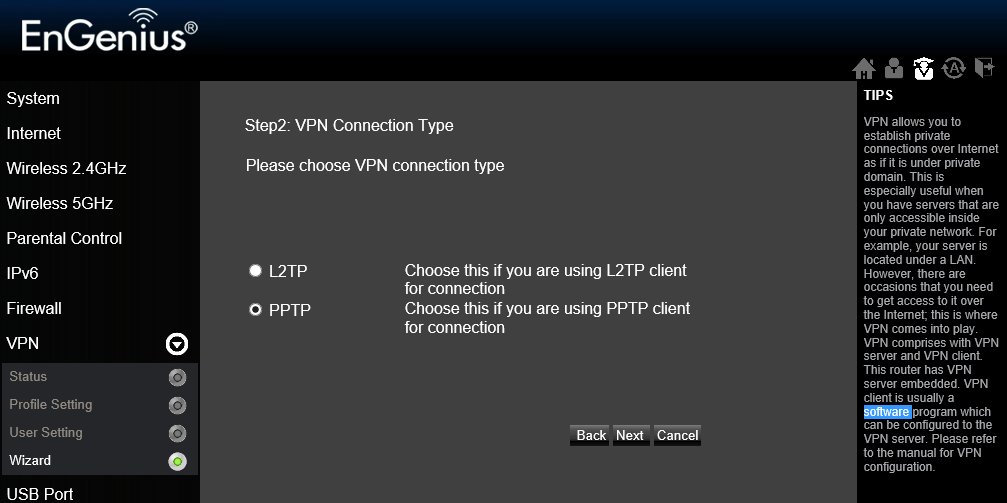Select the L2TP radio button

click(x=256, y=270)
